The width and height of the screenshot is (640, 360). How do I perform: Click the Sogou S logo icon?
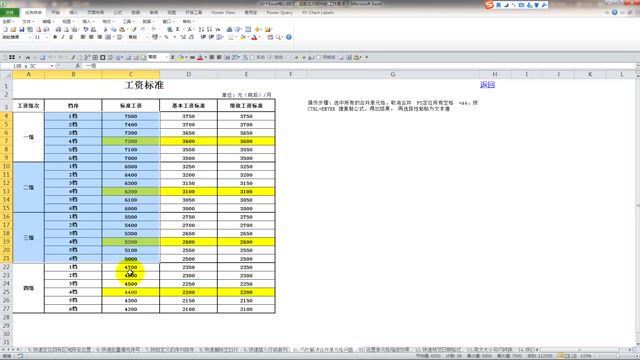pos(489,5)
